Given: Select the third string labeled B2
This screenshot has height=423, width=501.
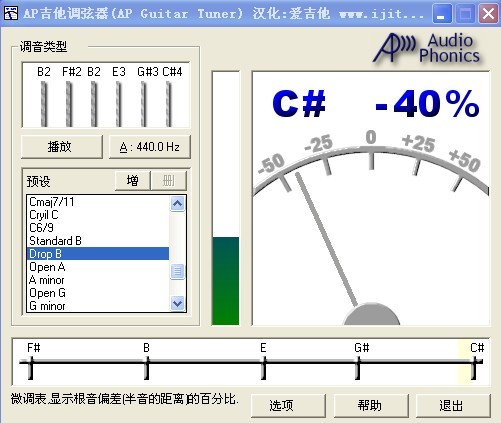Looking at the screenshot, I should [94, 104].
